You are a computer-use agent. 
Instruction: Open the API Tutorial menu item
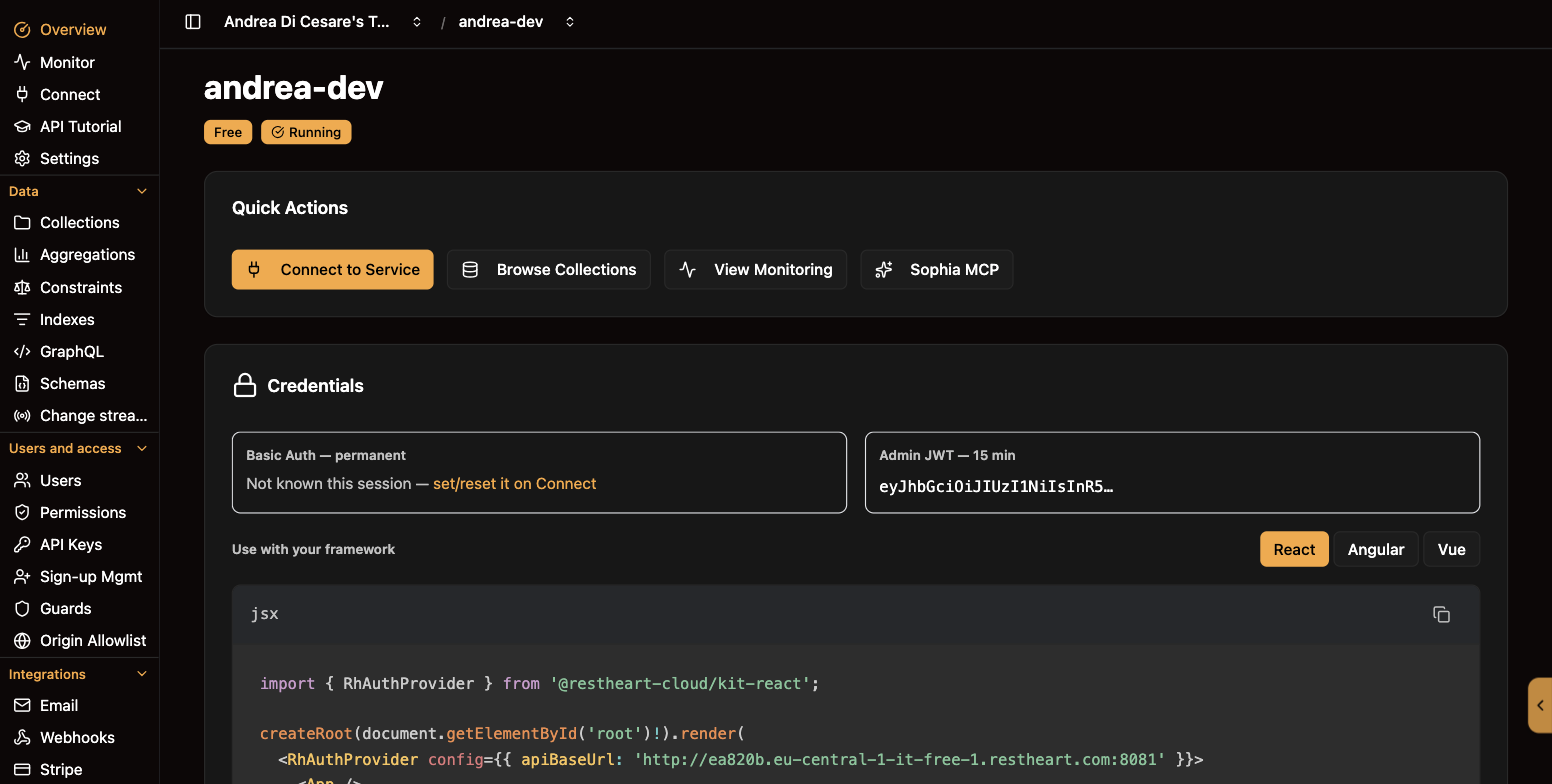80,126
